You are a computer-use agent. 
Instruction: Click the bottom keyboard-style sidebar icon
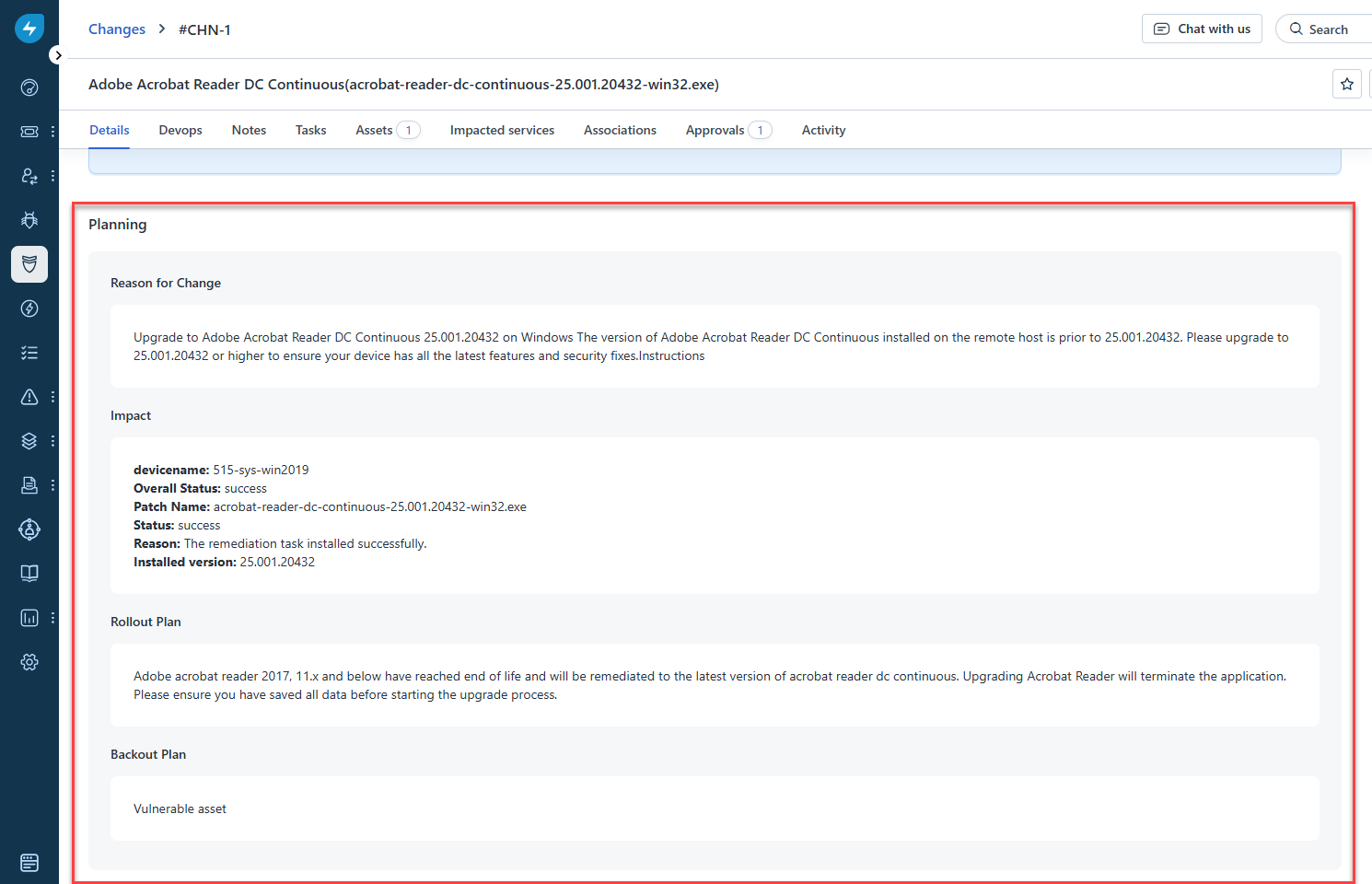click(x=29, y=863)
